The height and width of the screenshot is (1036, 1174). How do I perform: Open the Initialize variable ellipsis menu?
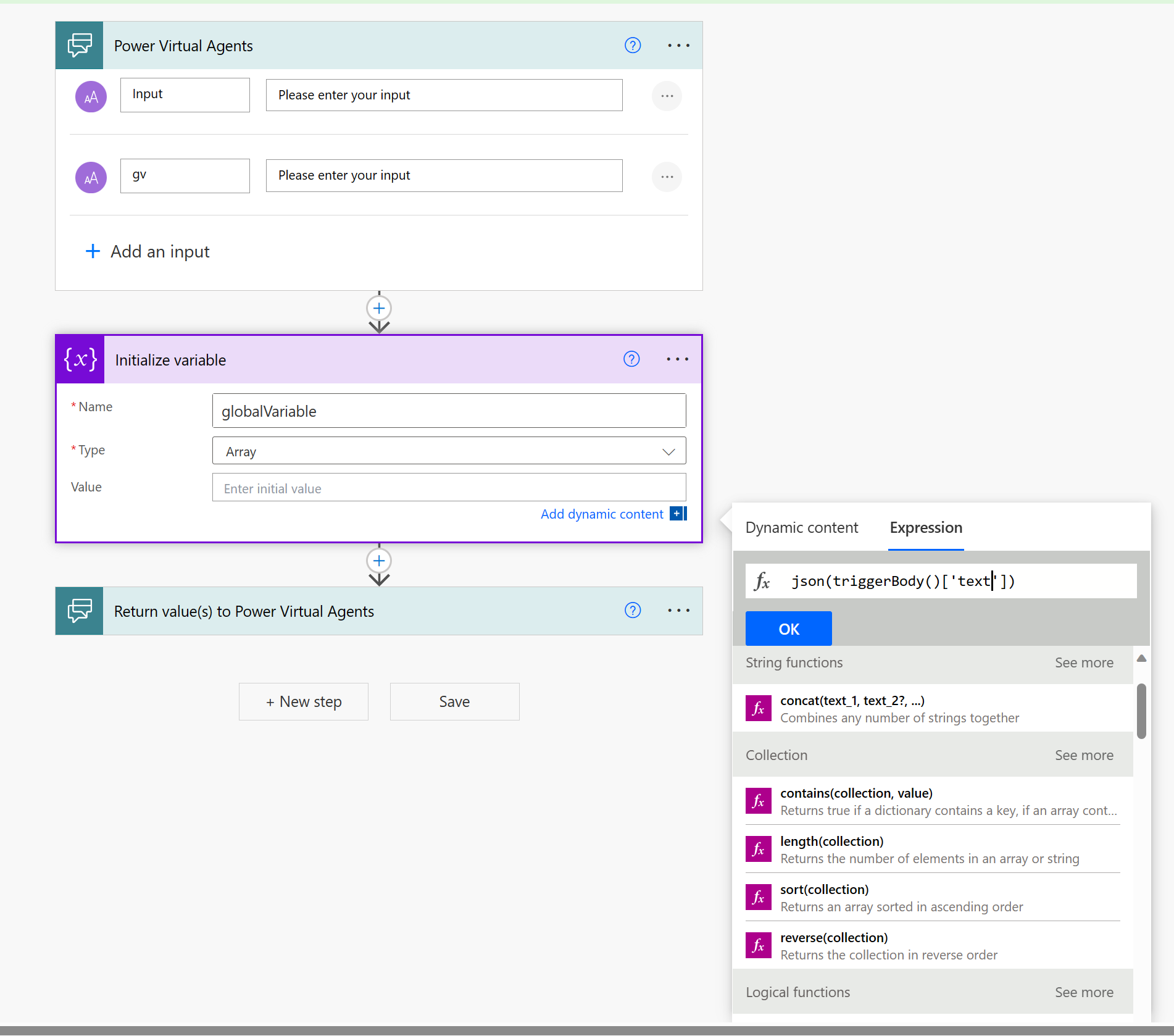tap(677, 359)
